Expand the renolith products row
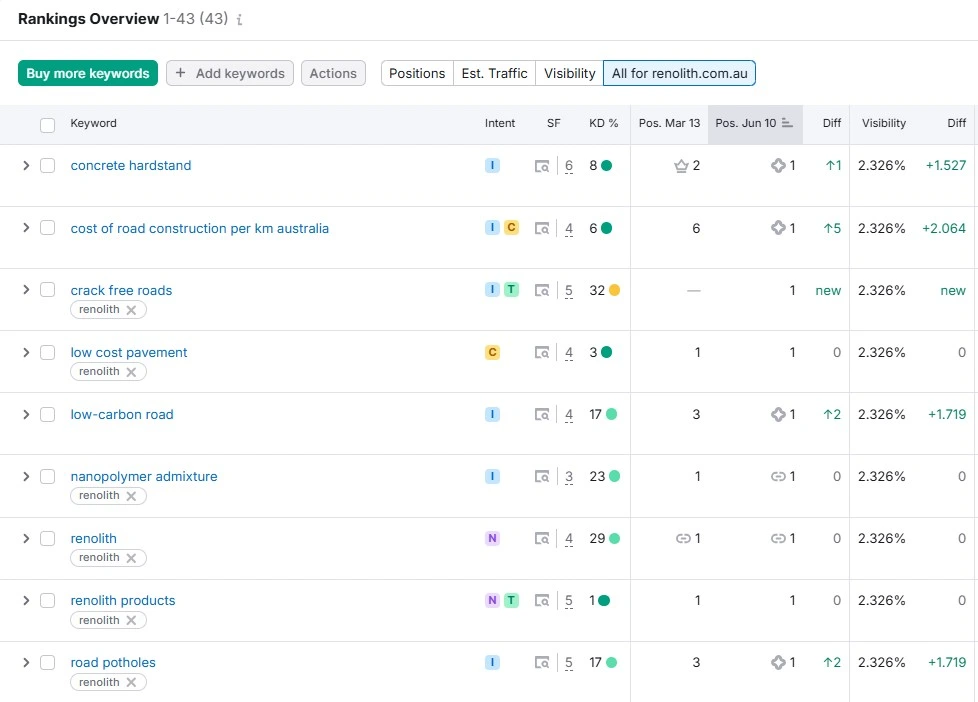 point(26,600)
